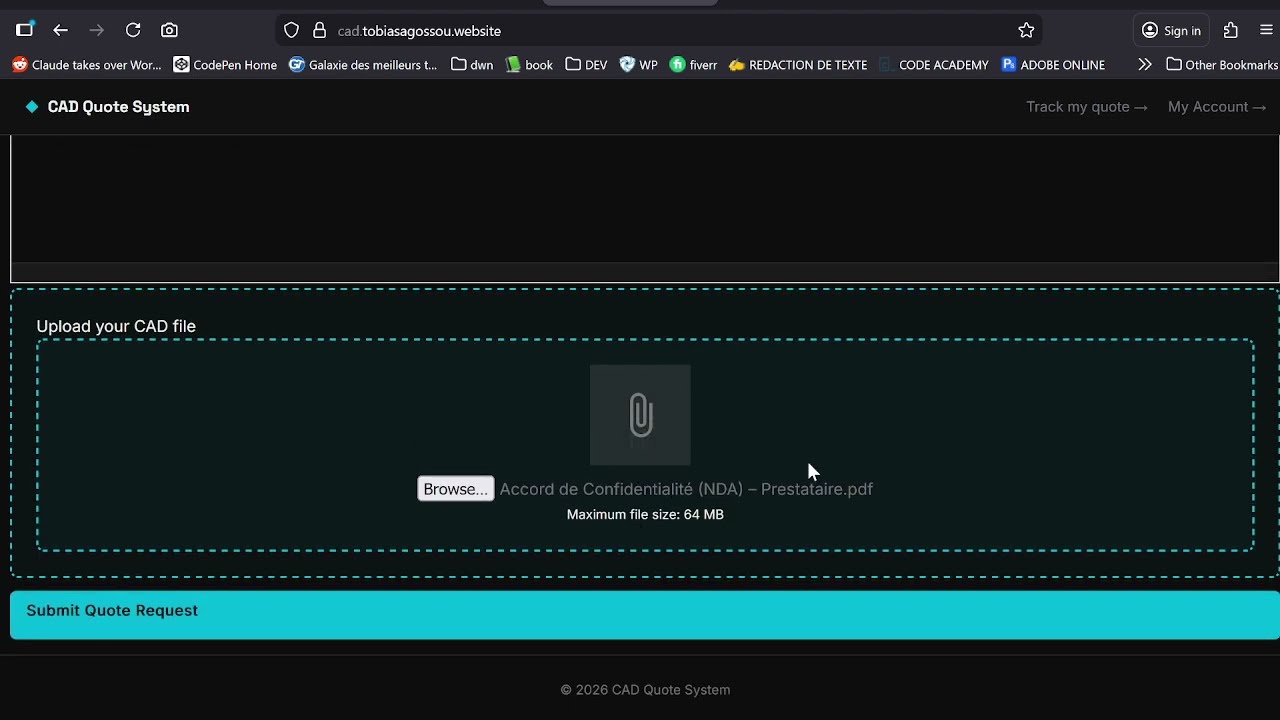Open the WP bookmark

point(638,65)
